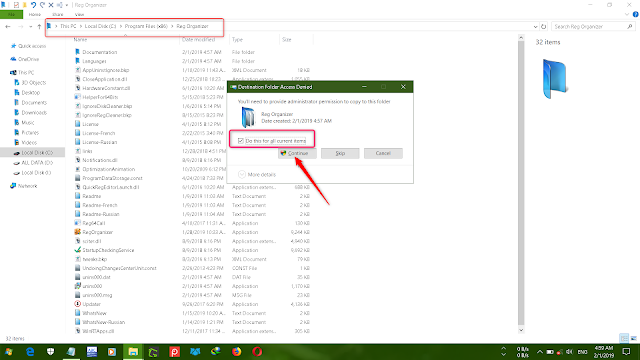Screen dimensions: 640x360
Task: Click the Properties checkmark icon in title bar
Action: pos(16,5)
